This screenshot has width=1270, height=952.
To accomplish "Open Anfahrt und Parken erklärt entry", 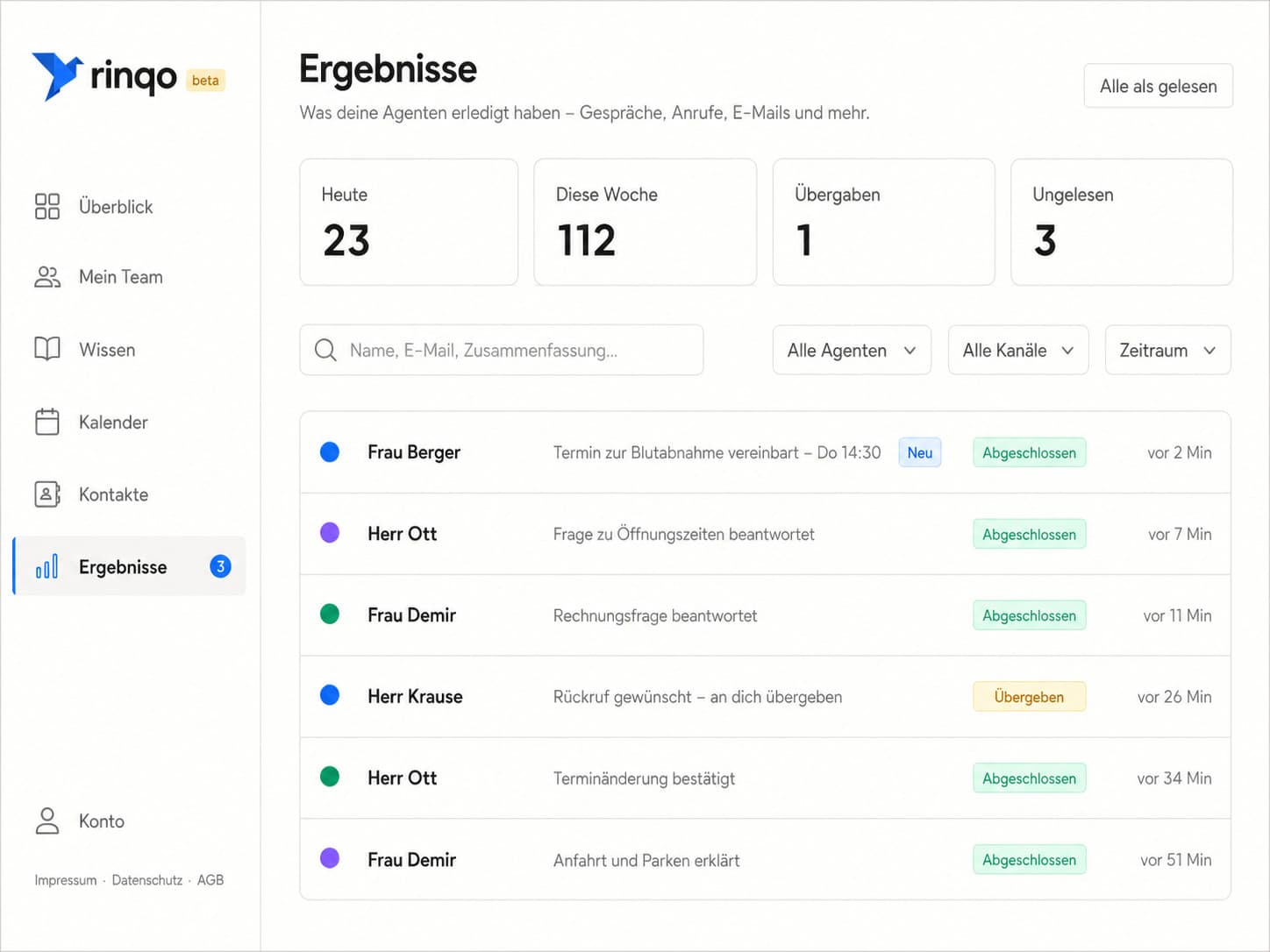I will pyautogui.click(x=765, y=860).
